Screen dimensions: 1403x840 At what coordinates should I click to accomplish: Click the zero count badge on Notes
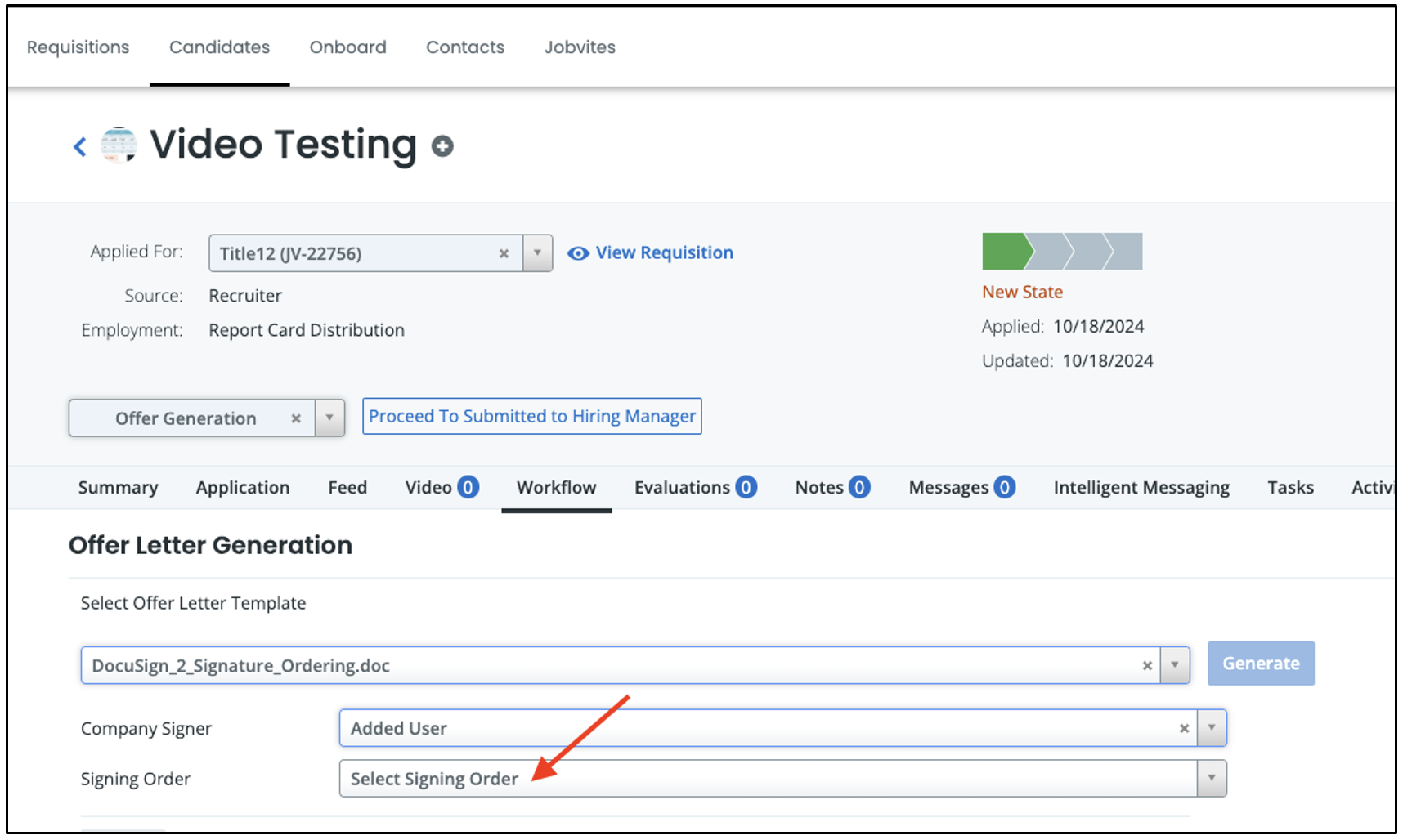pos(859,487)
